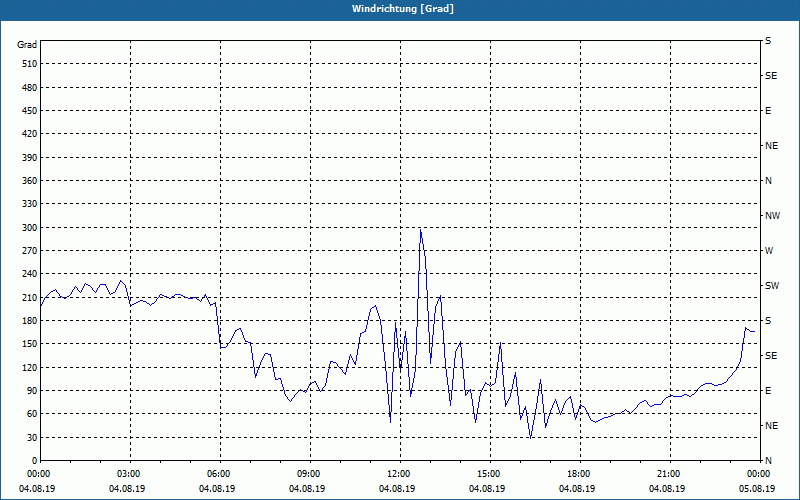Click the '18:00' x-axis label
This screenshot has height=500, width=800.
[x=577, y=474]
